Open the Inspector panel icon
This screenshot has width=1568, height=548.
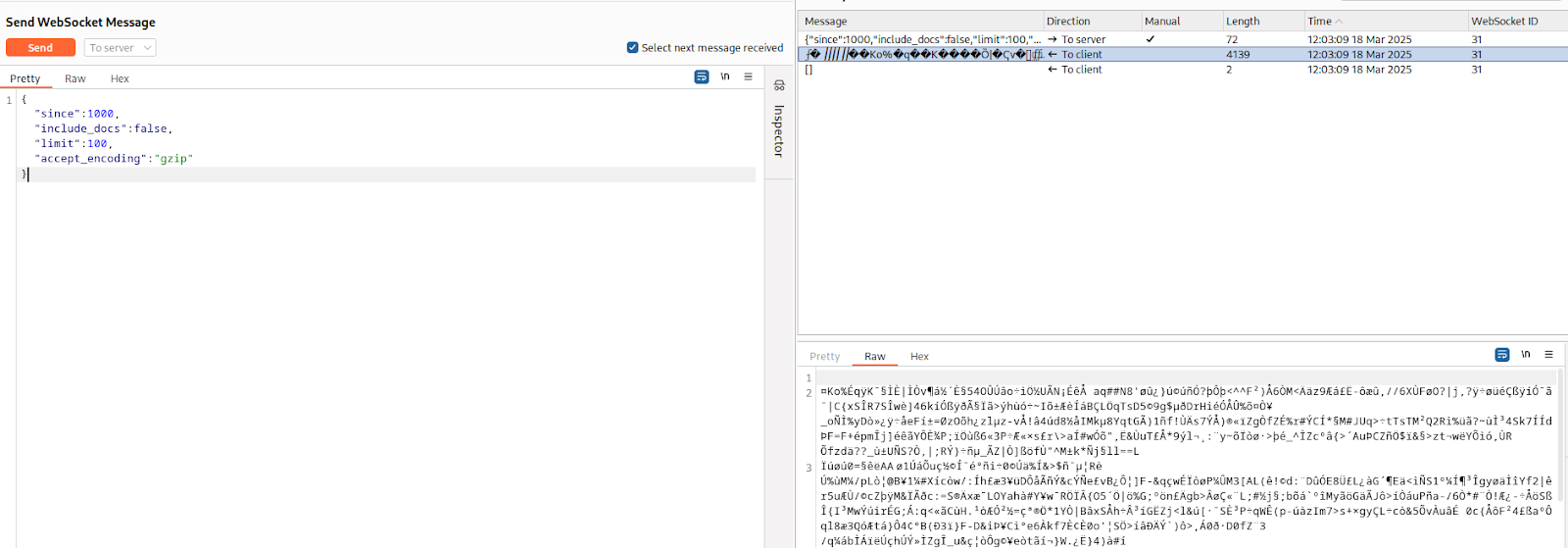[779, 85]
